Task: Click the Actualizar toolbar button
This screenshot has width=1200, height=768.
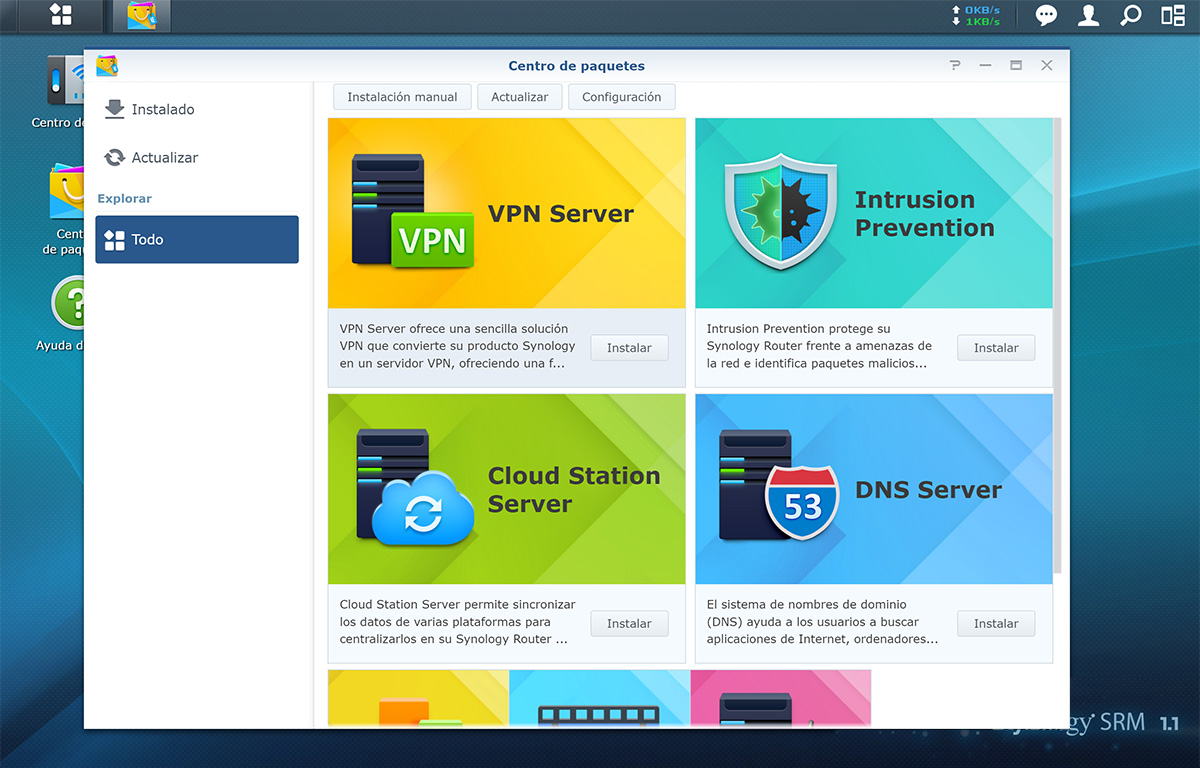Action: (520, 97)
